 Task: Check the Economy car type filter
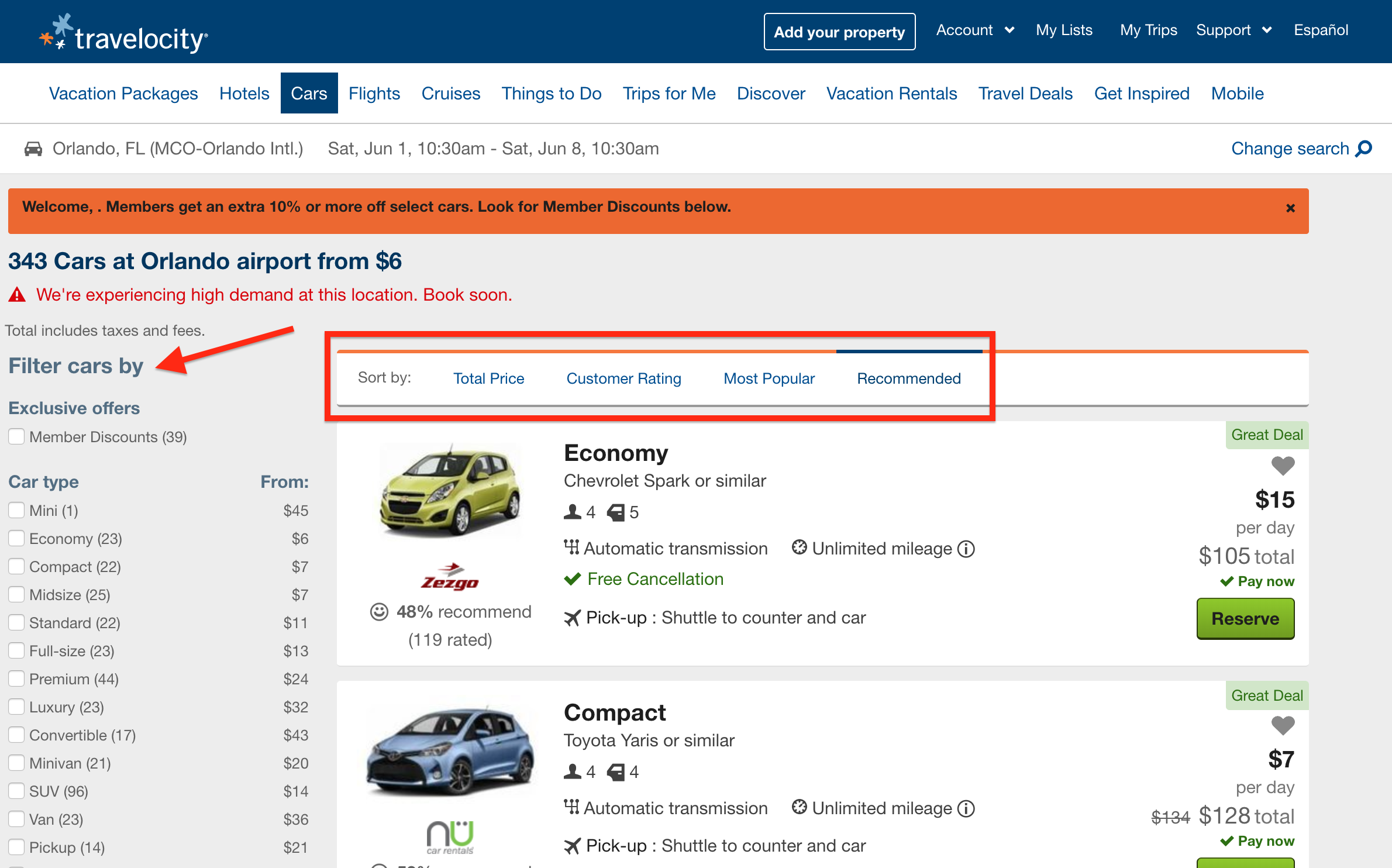(16, 538)
